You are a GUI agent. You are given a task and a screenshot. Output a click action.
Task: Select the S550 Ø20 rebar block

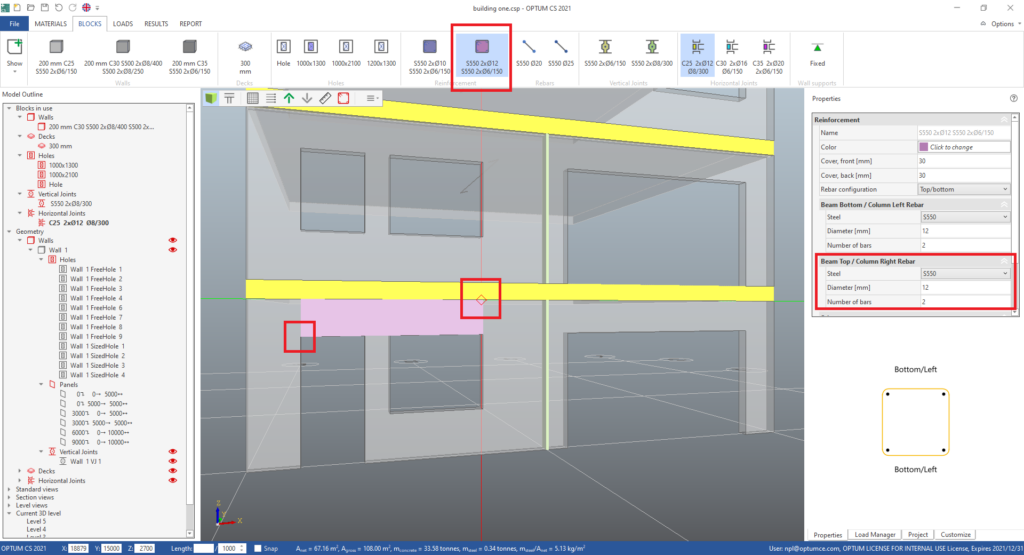click(x=529, y=53)
